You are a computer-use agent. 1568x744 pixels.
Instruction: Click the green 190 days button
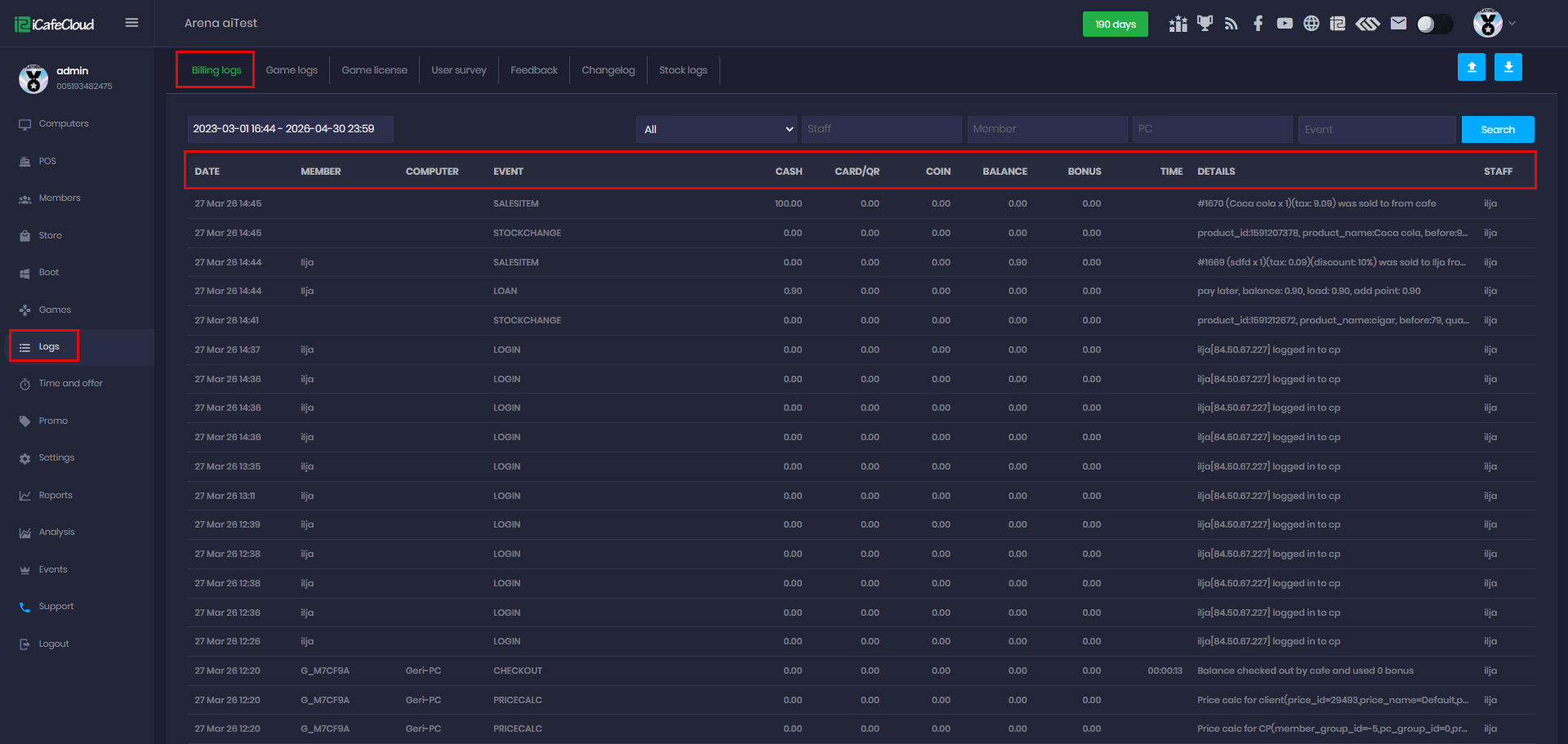click(1115, 25)
